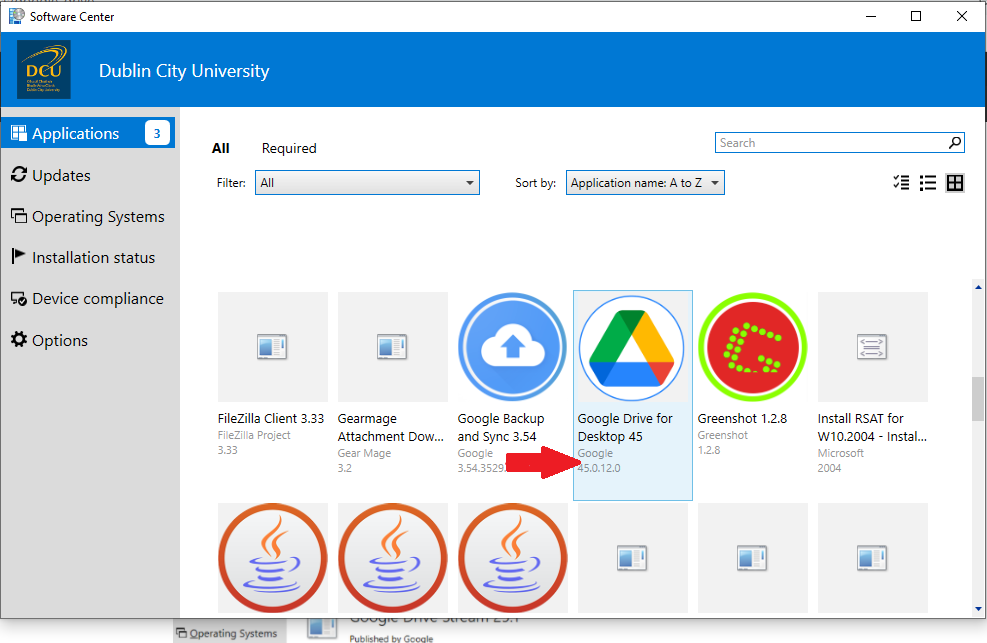Click version text 45.0.12.0
The width and height of the screenshot is (987, 643).
point(599,468)
